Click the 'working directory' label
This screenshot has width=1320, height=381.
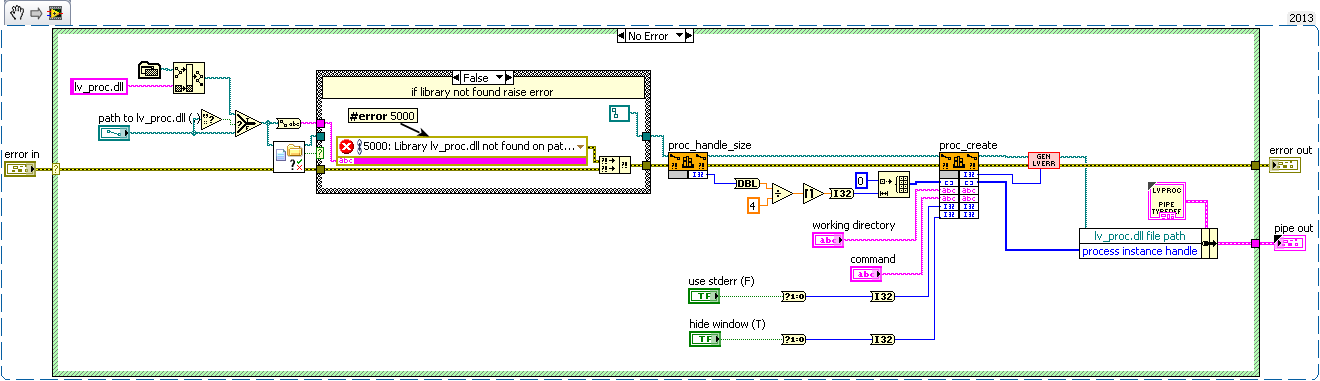tap(853, 225)
